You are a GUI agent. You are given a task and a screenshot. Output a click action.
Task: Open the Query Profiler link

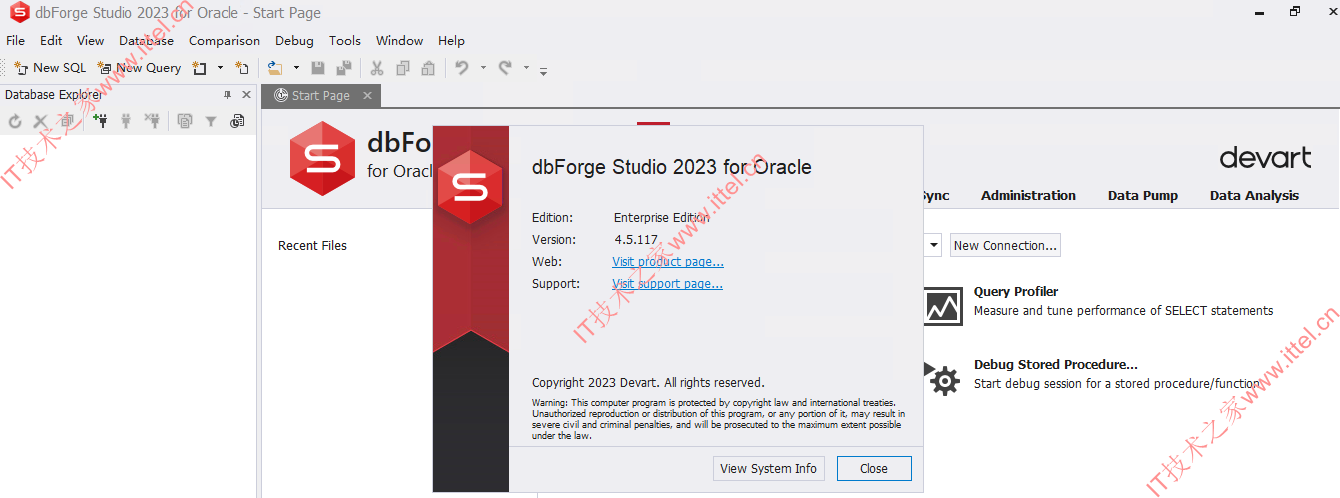[1016, 291]
